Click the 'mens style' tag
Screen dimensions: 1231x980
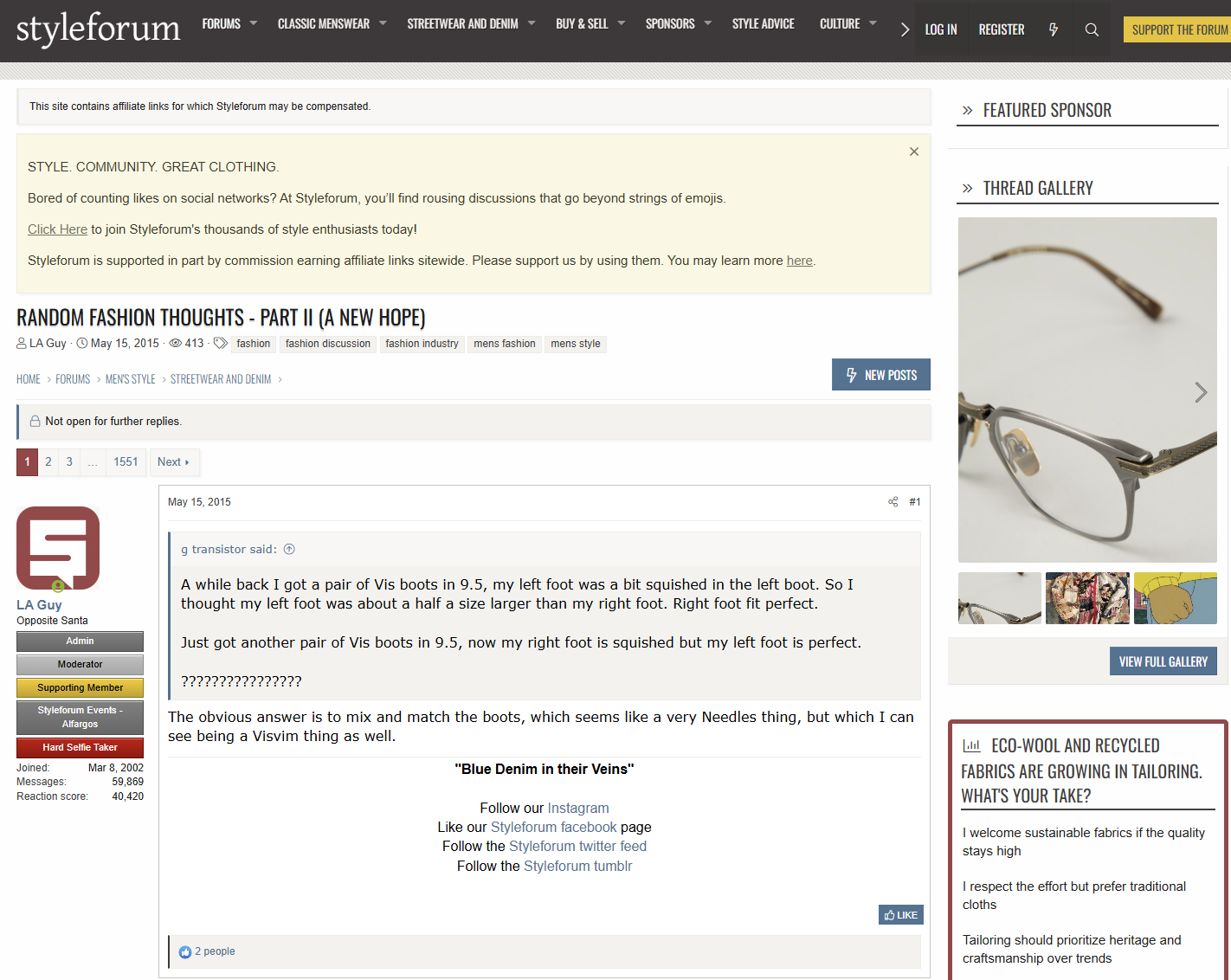point(576,344)
